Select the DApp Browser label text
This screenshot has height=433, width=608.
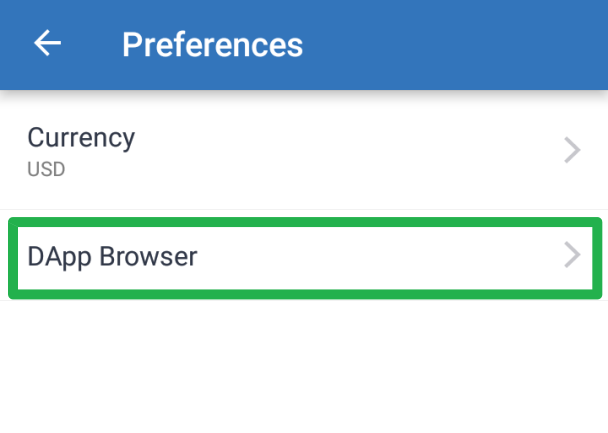[112, 257]
